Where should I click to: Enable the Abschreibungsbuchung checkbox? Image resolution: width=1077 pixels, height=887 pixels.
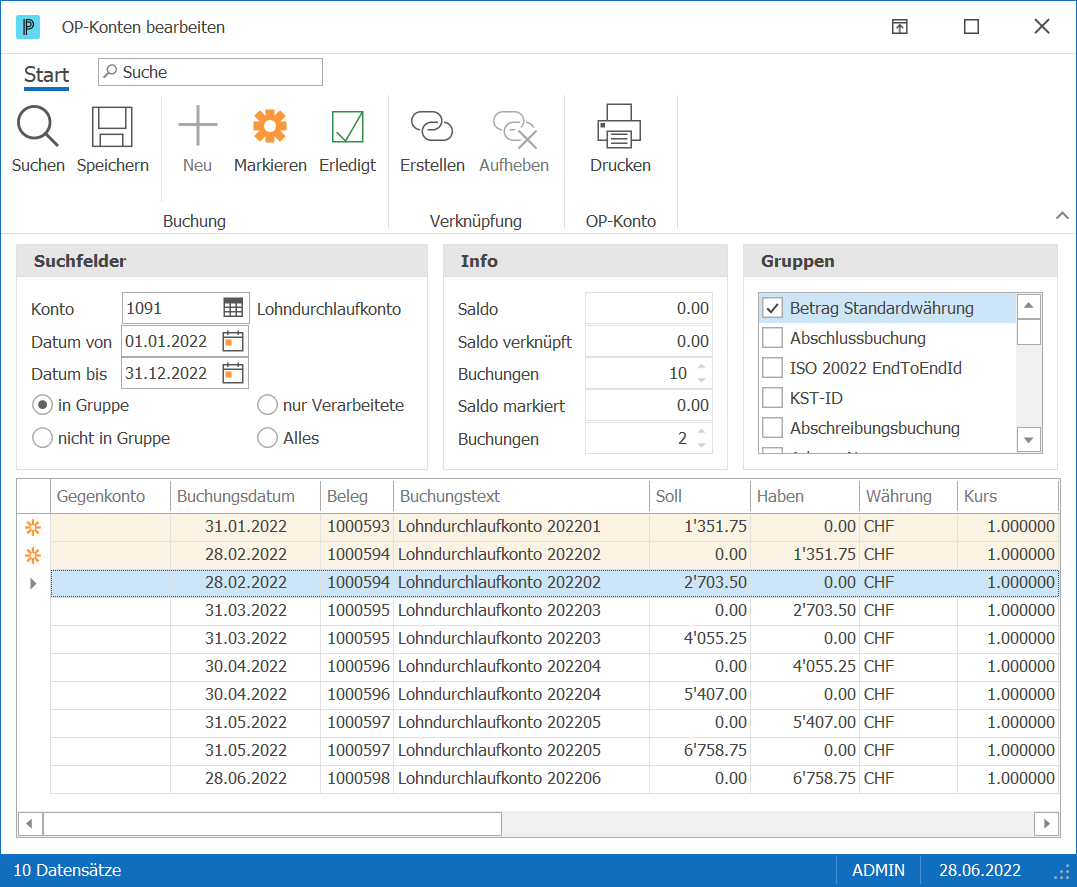point(773,427)
